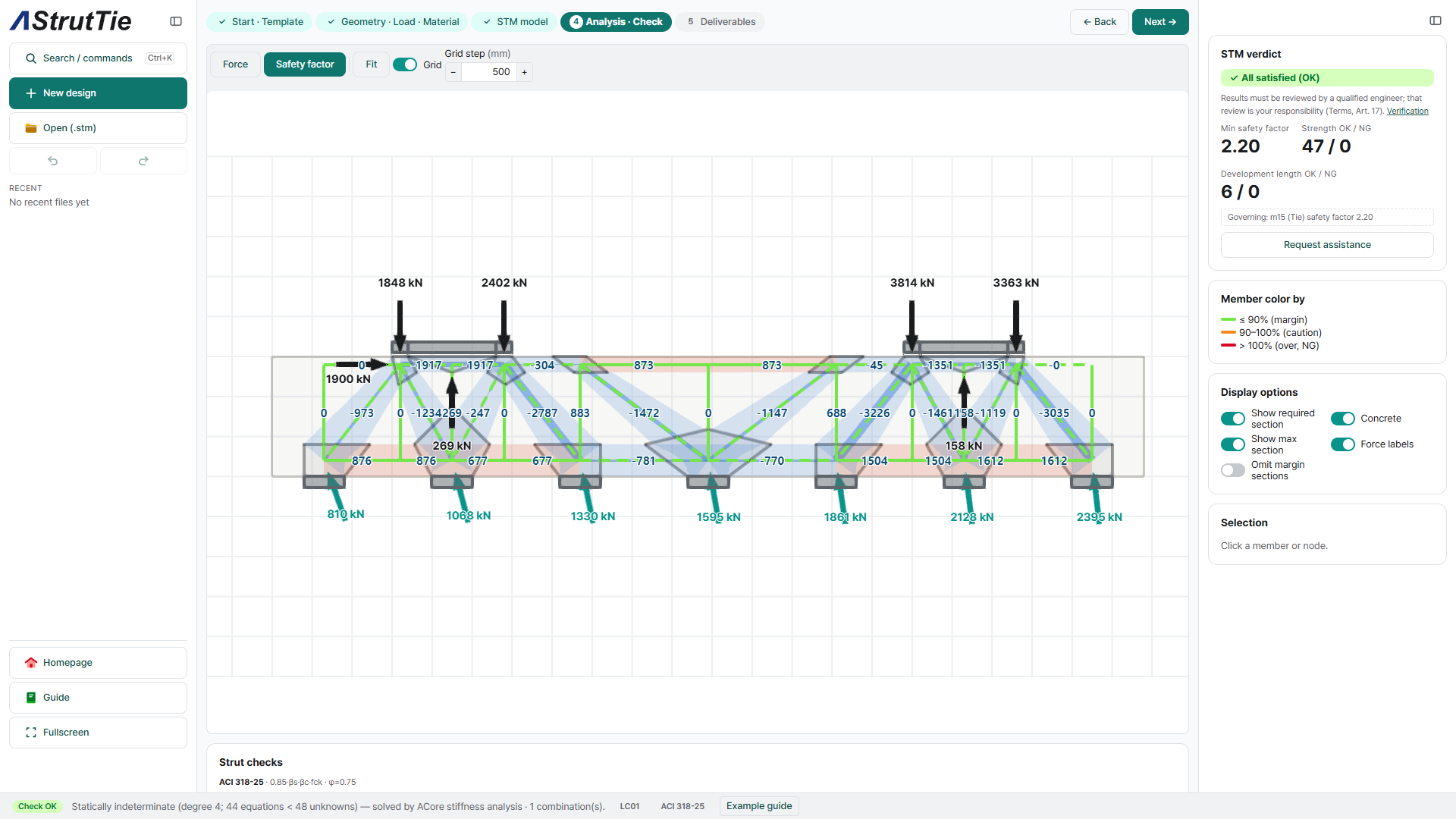
Task: Decrease the grid step value
Action: (453, 72)
